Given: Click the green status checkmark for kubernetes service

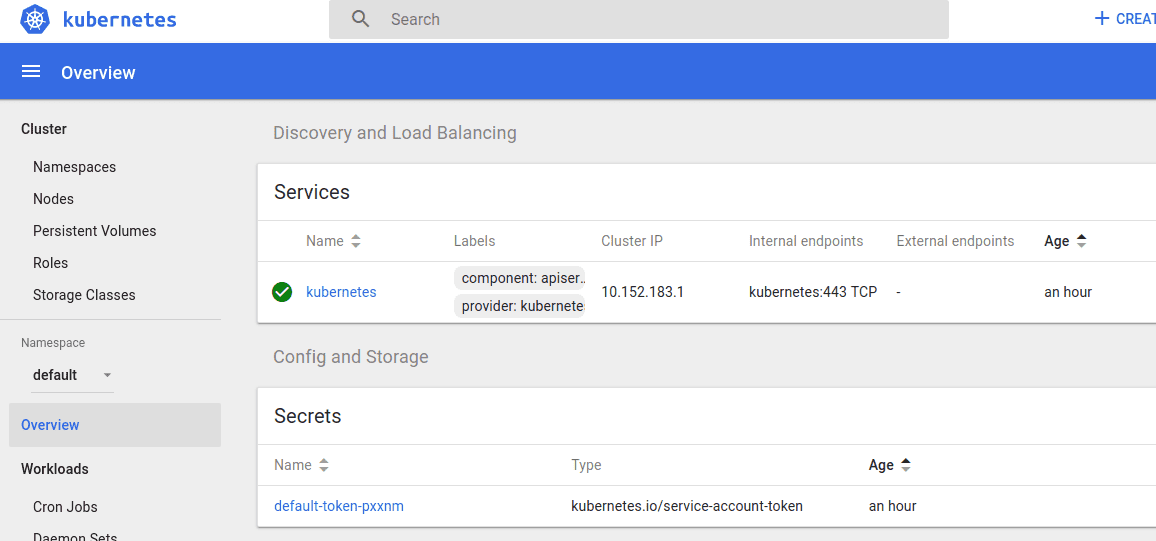Looking at the screenshot, I should (x=282, y=292).
